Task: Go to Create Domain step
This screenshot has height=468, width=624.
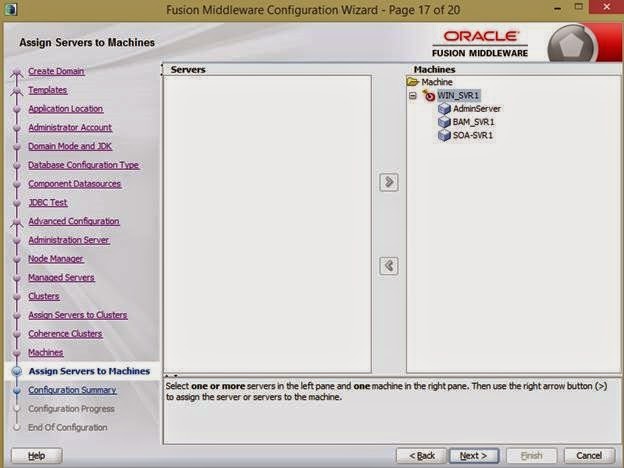Action: click(56, 71)
